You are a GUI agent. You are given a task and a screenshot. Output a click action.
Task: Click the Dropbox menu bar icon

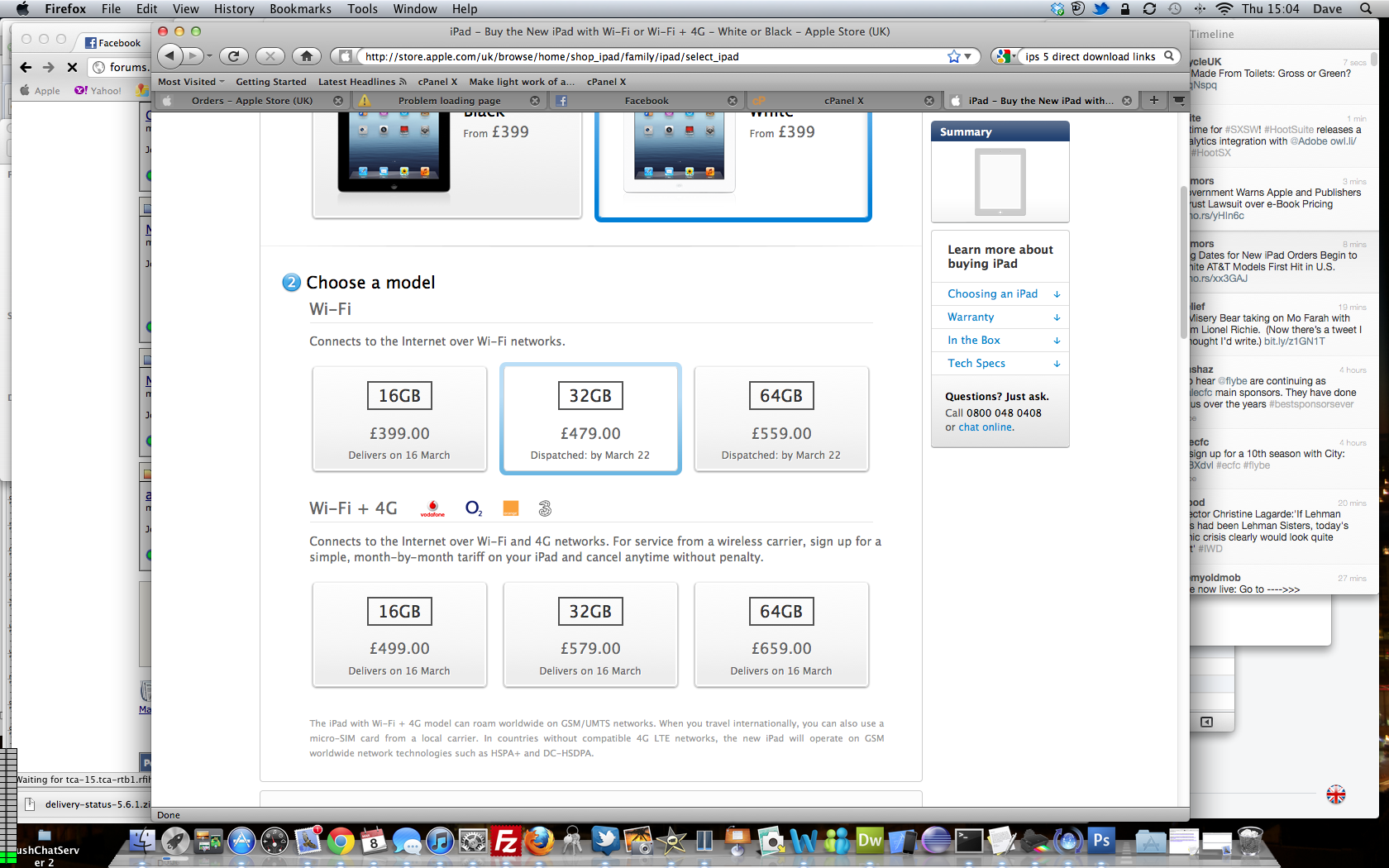point(1057,9)
